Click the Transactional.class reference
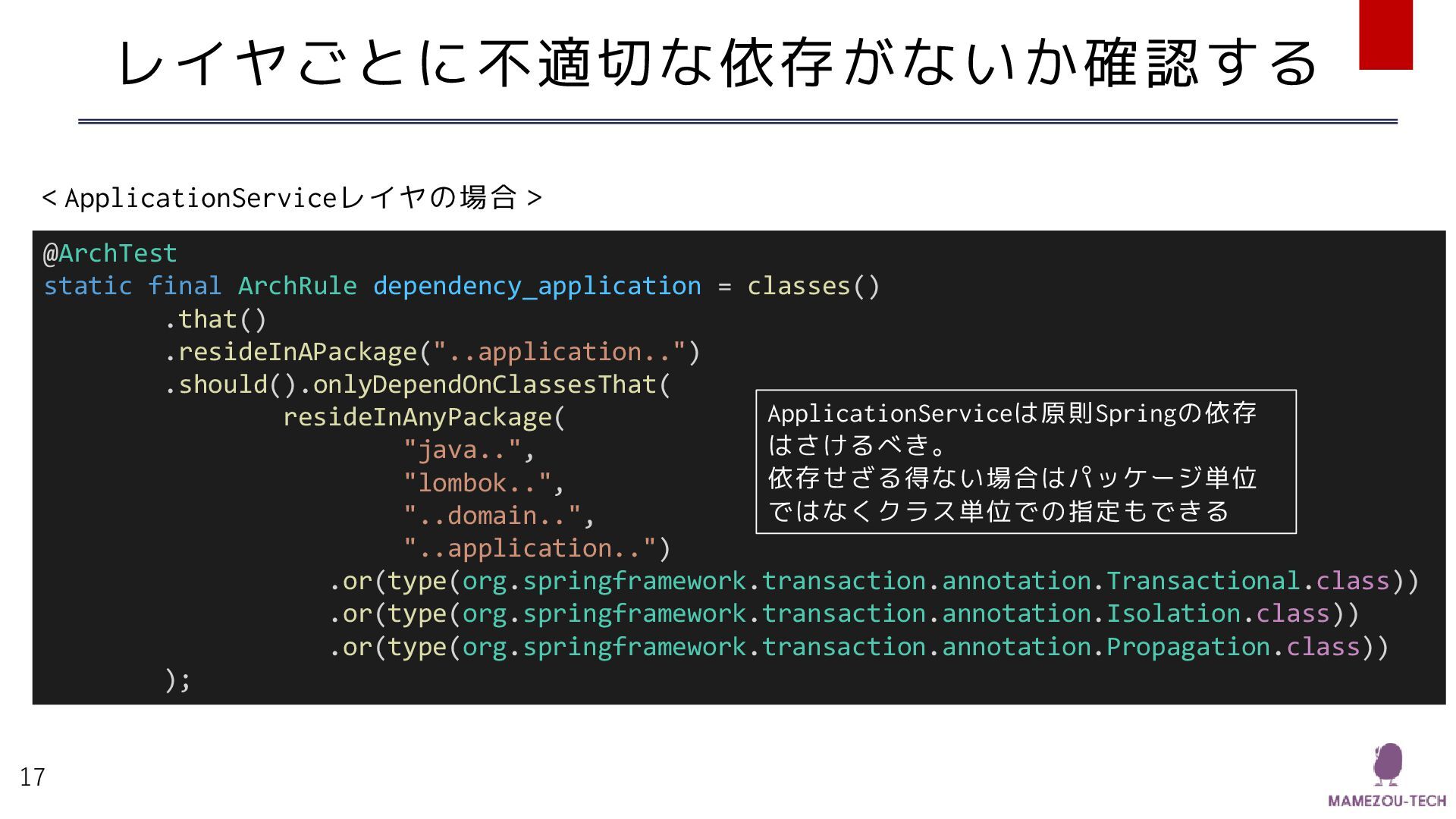1456x819 pixels. (1248, 581)
